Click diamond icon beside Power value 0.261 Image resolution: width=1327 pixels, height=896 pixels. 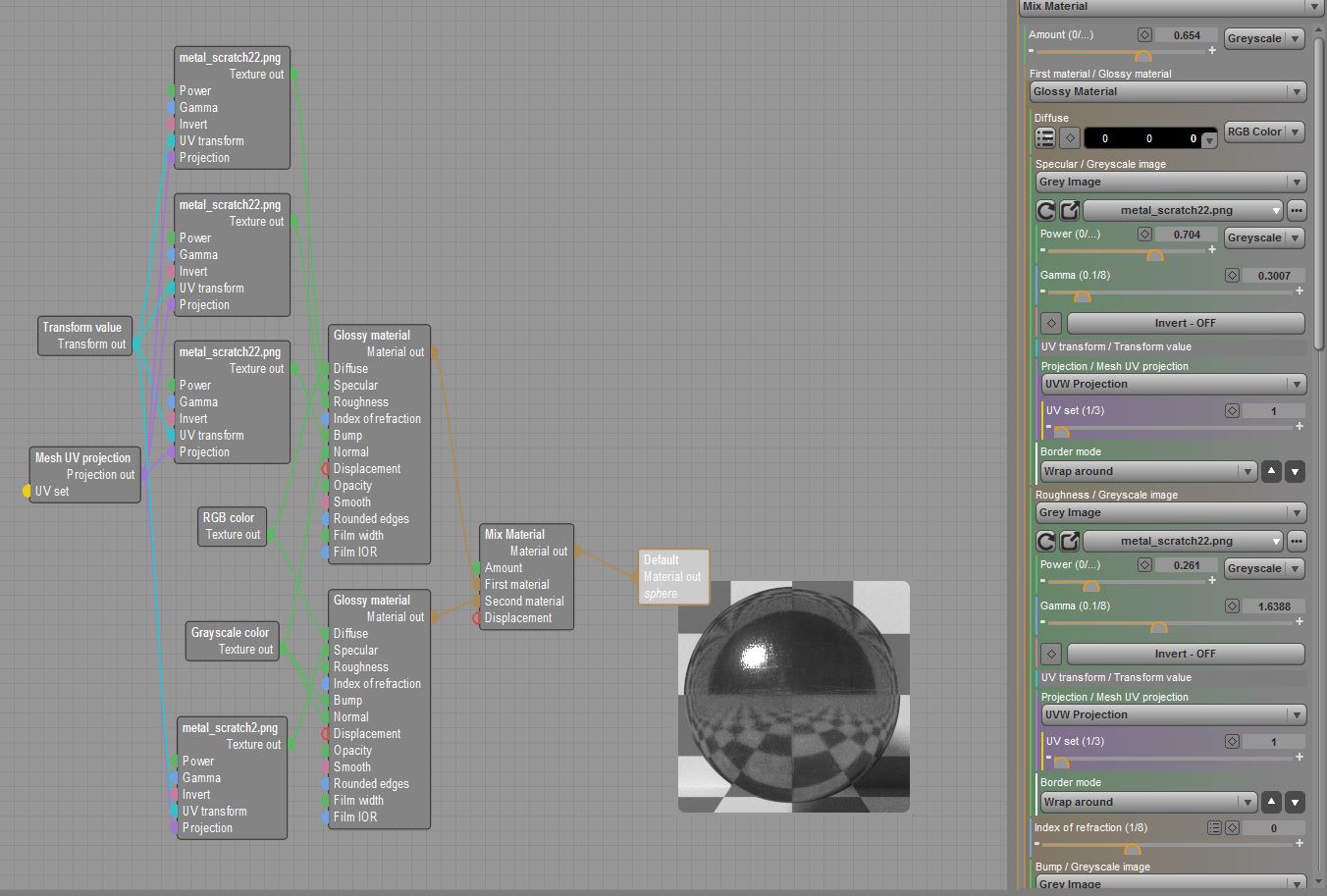click(x=1144, y=565)
